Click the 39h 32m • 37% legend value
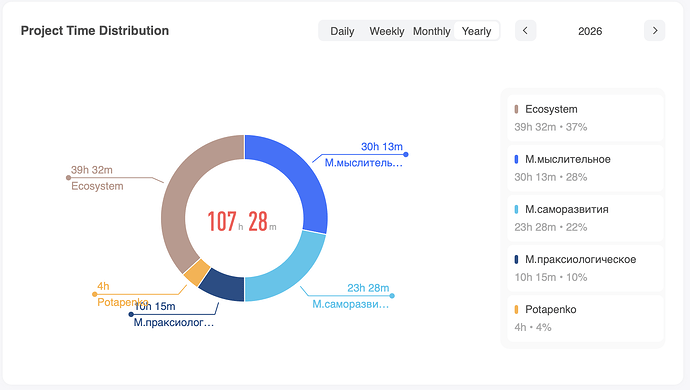The width and height of the screenshot is (690, 390). 551,127
